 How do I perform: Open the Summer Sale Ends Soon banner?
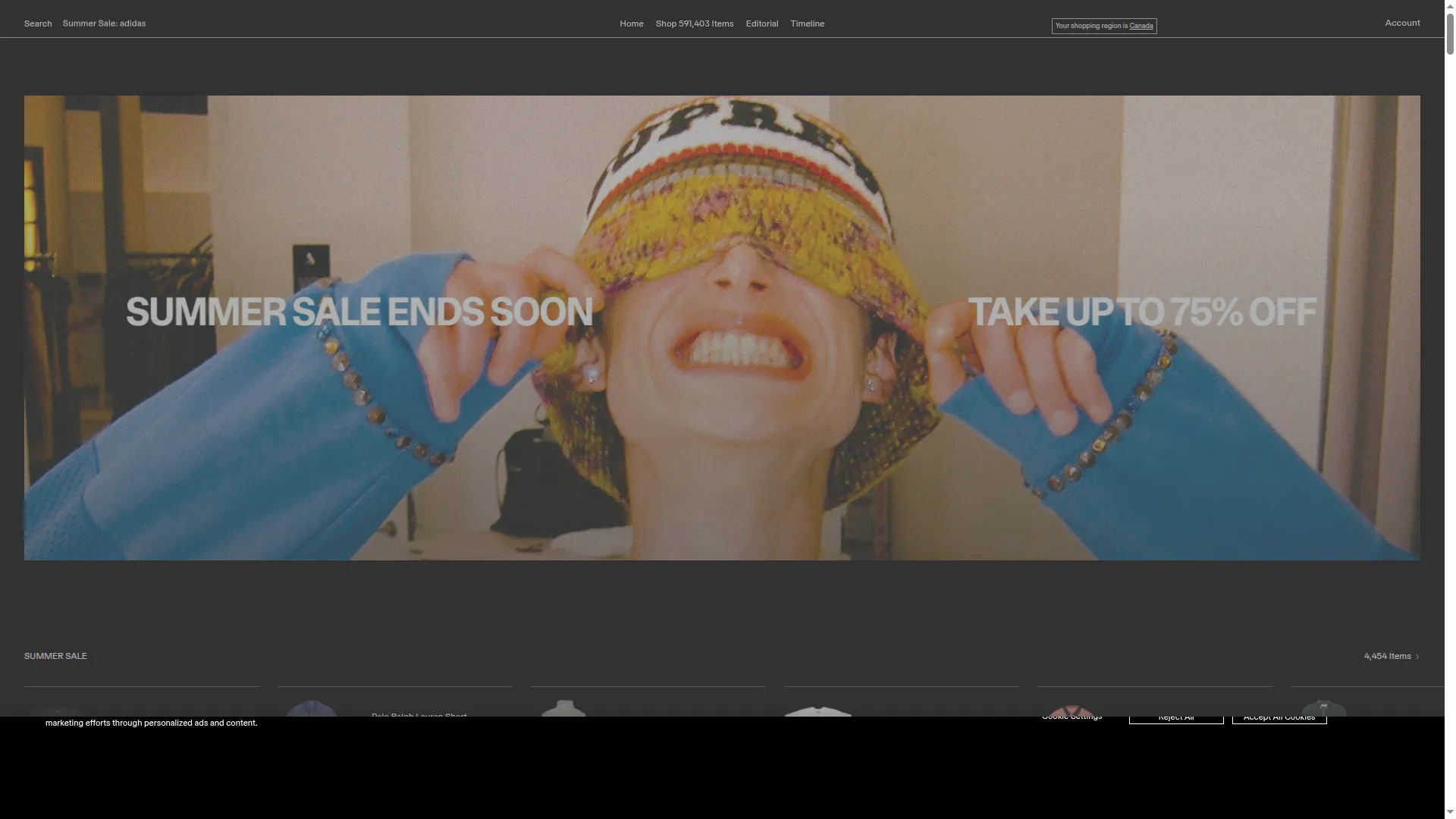(x=722, y=328)
